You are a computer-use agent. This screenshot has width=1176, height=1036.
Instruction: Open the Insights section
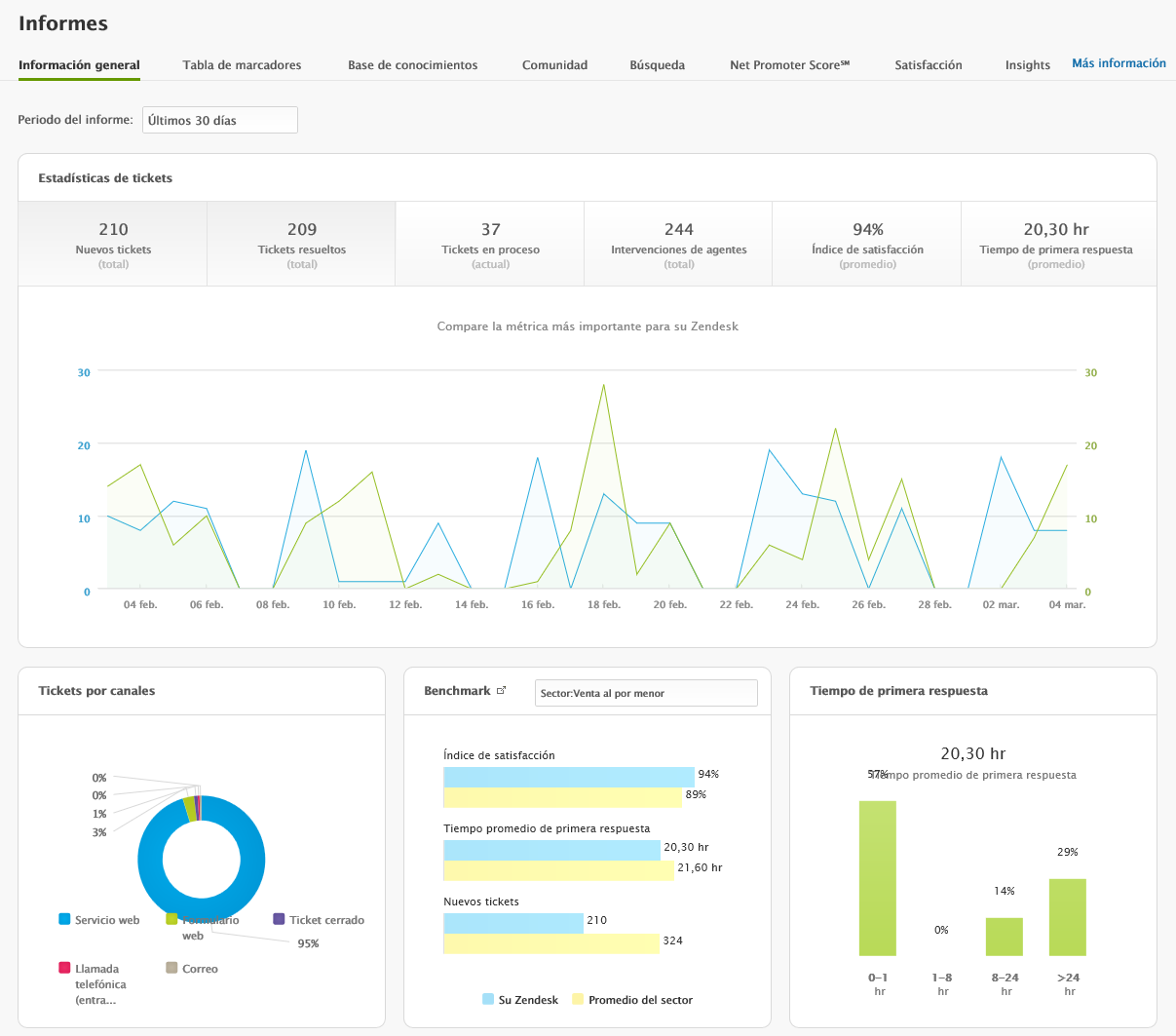[1027, 64]
